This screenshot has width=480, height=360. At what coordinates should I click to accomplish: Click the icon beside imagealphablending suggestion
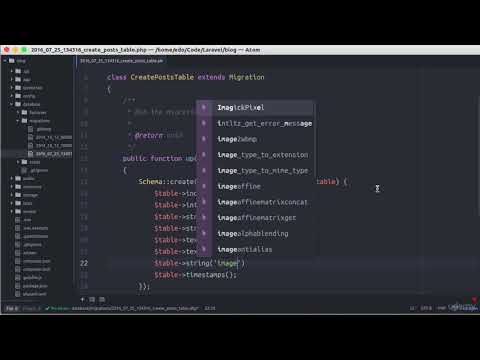point(204,233)
